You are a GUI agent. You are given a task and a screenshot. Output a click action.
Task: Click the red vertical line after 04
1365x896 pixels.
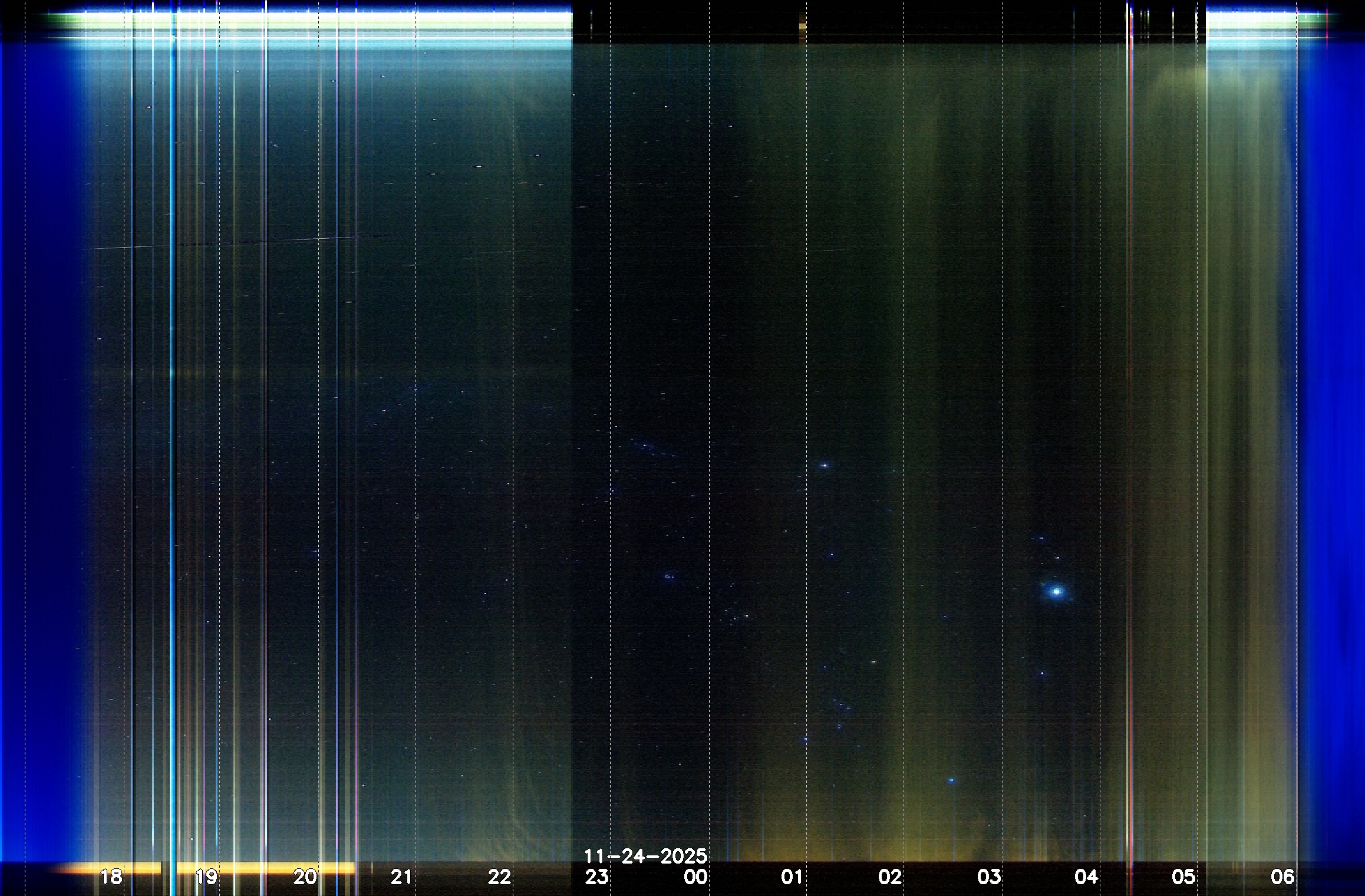point(1131,413)
